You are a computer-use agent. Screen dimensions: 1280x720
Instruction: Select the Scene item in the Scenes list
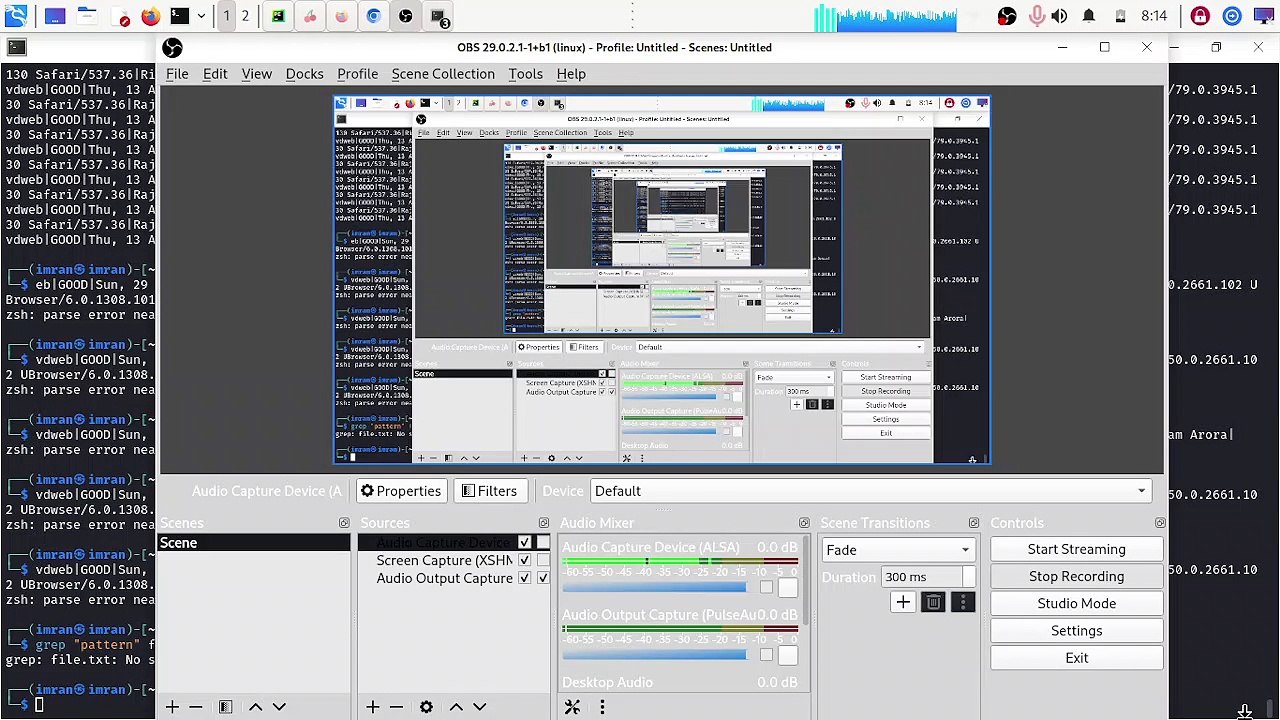point(254,543)
